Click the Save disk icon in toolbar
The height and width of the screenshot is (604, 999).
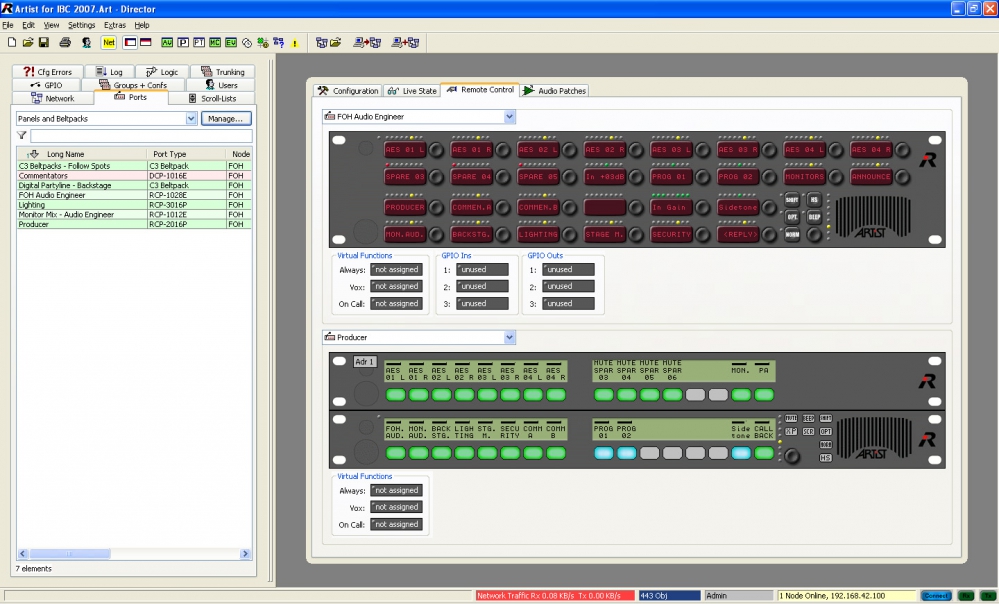pyautogui.click(x=44, y=43)
